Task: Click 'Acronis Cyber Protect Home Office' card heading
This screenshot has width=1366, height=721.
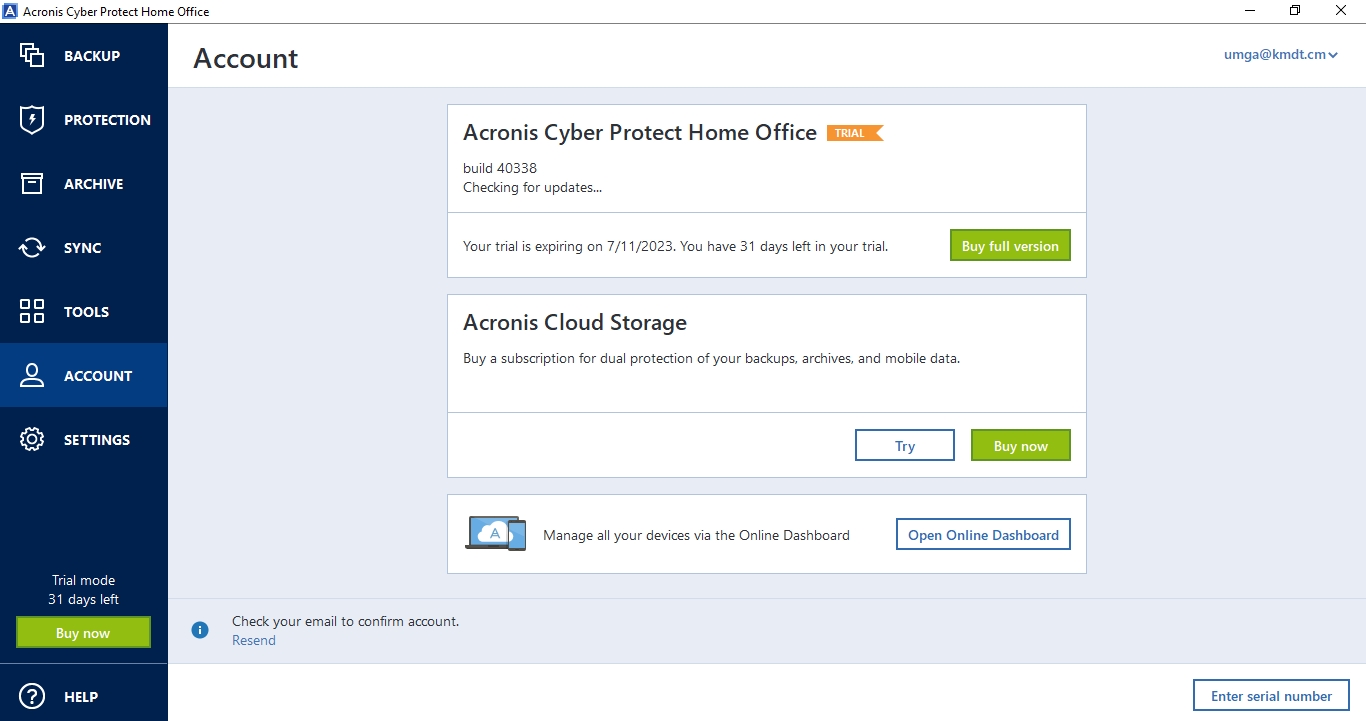Action: tap(640, 133)
